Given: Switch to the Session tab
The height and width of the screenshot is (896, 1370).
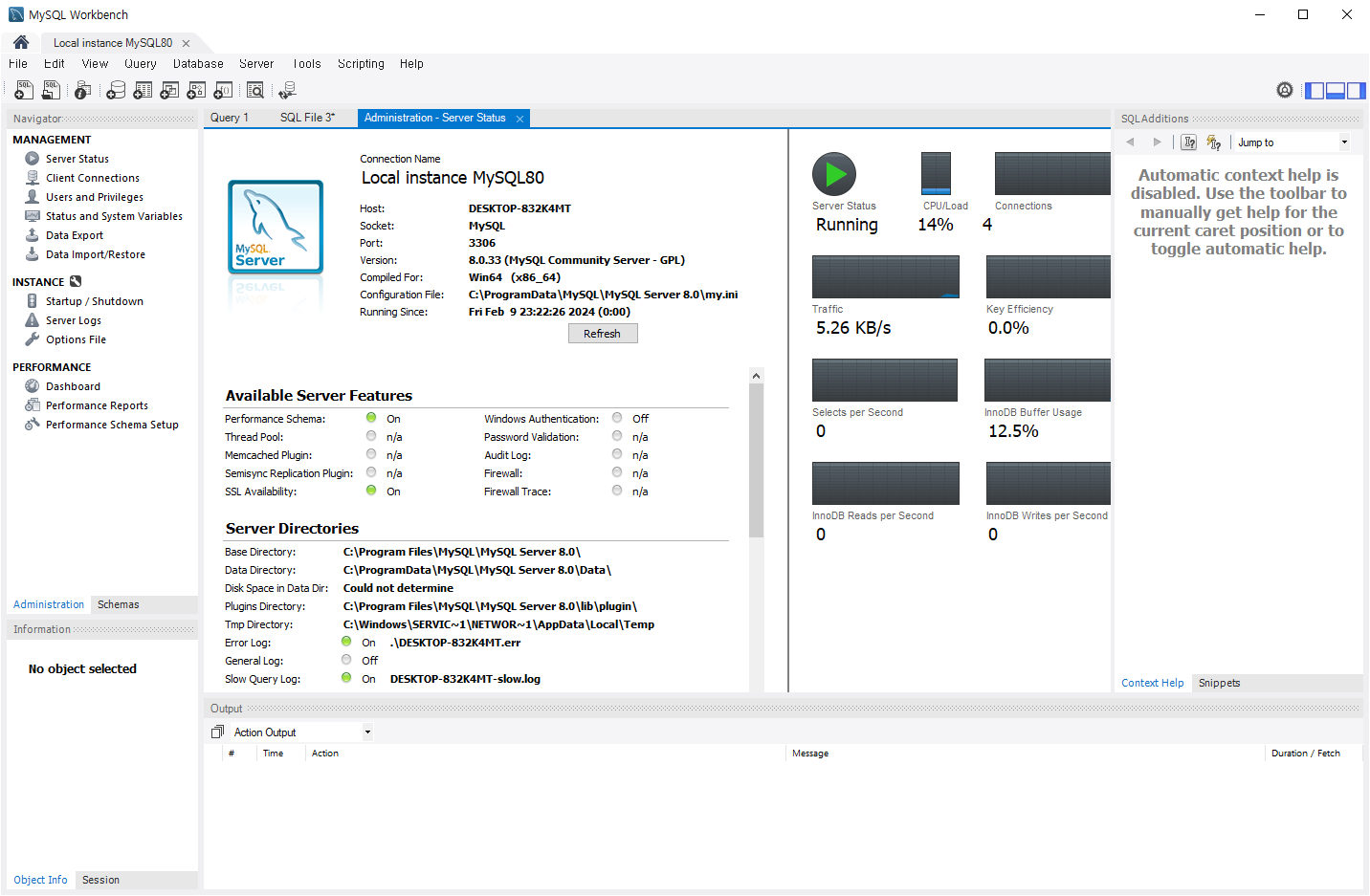Looking at the screenshot, I should pos(100,880).
